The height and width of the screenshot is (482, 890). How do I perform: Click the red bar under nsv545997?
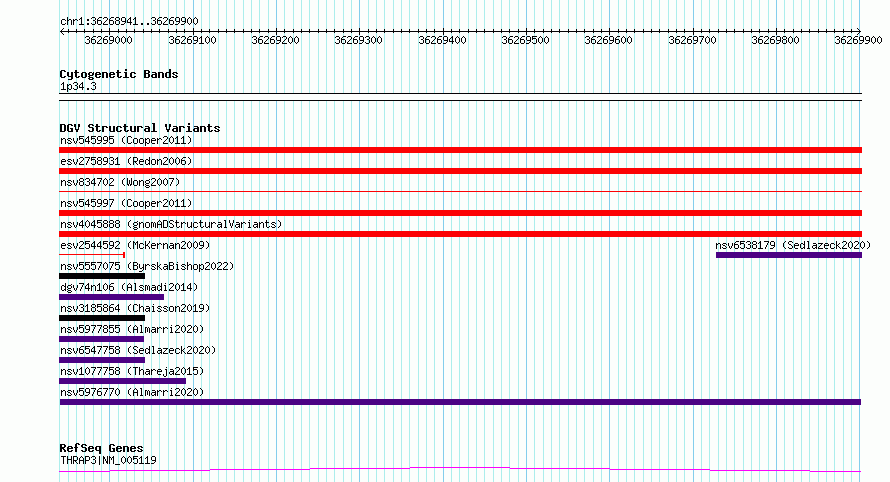point(460,213)
